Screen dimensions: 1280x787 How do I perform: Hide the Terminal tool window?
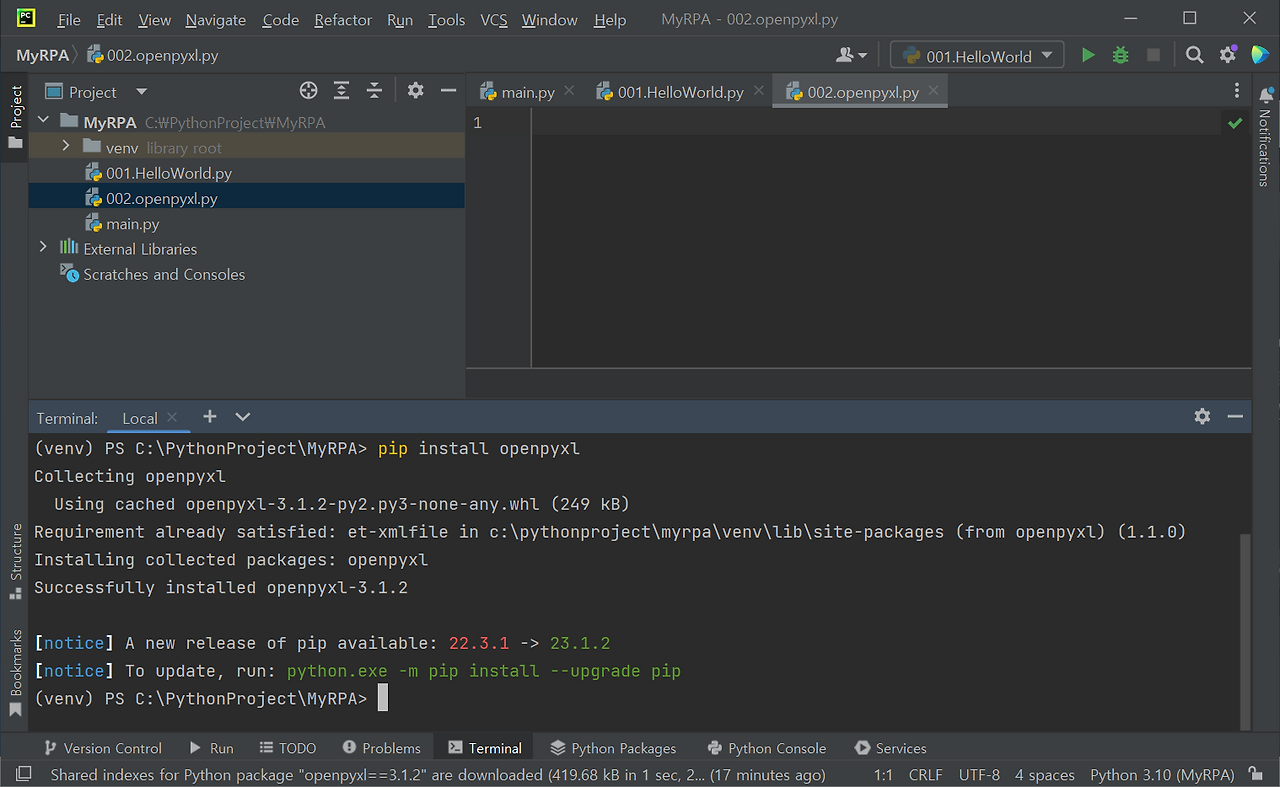(x=1235, y=416)
